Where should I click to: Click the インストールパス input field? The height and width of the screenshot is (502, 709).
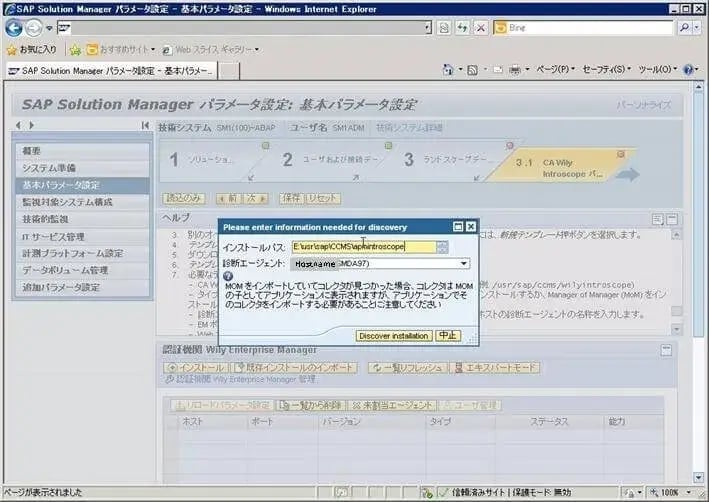(364, 246)
